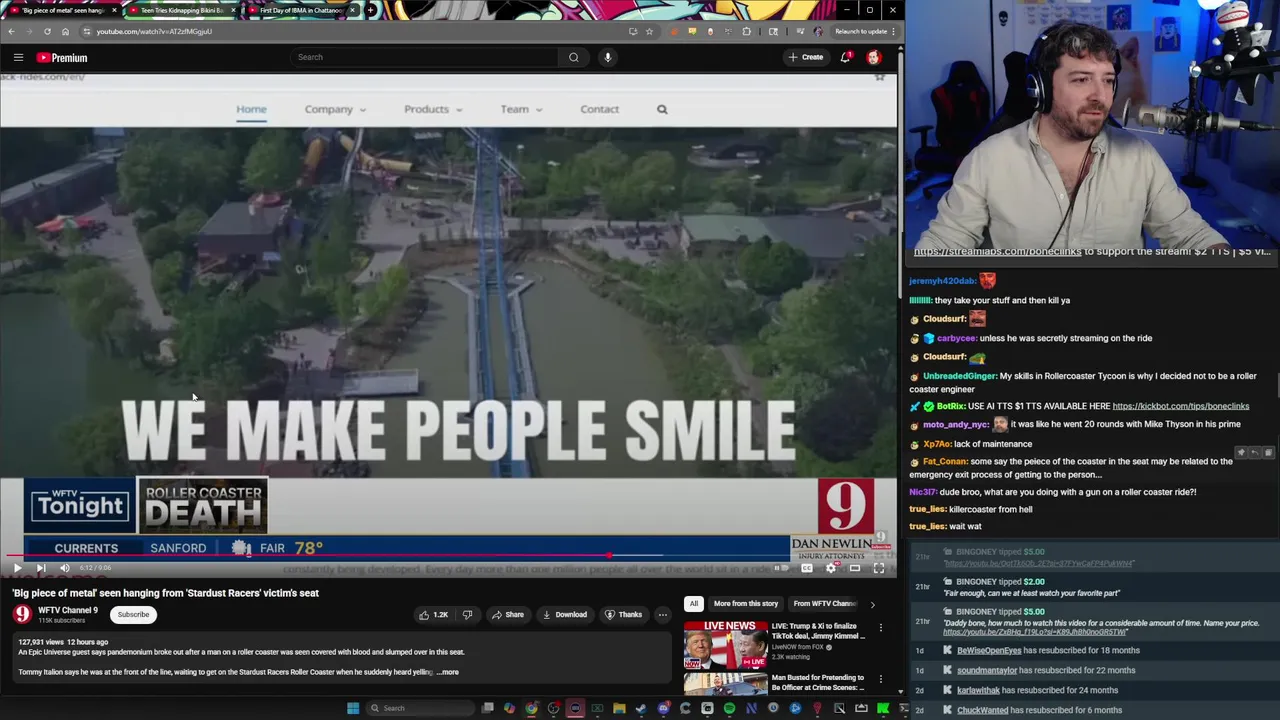Go to YouTube Premium home logo
Screen dimensions: 1280x720
click(62, 57)
